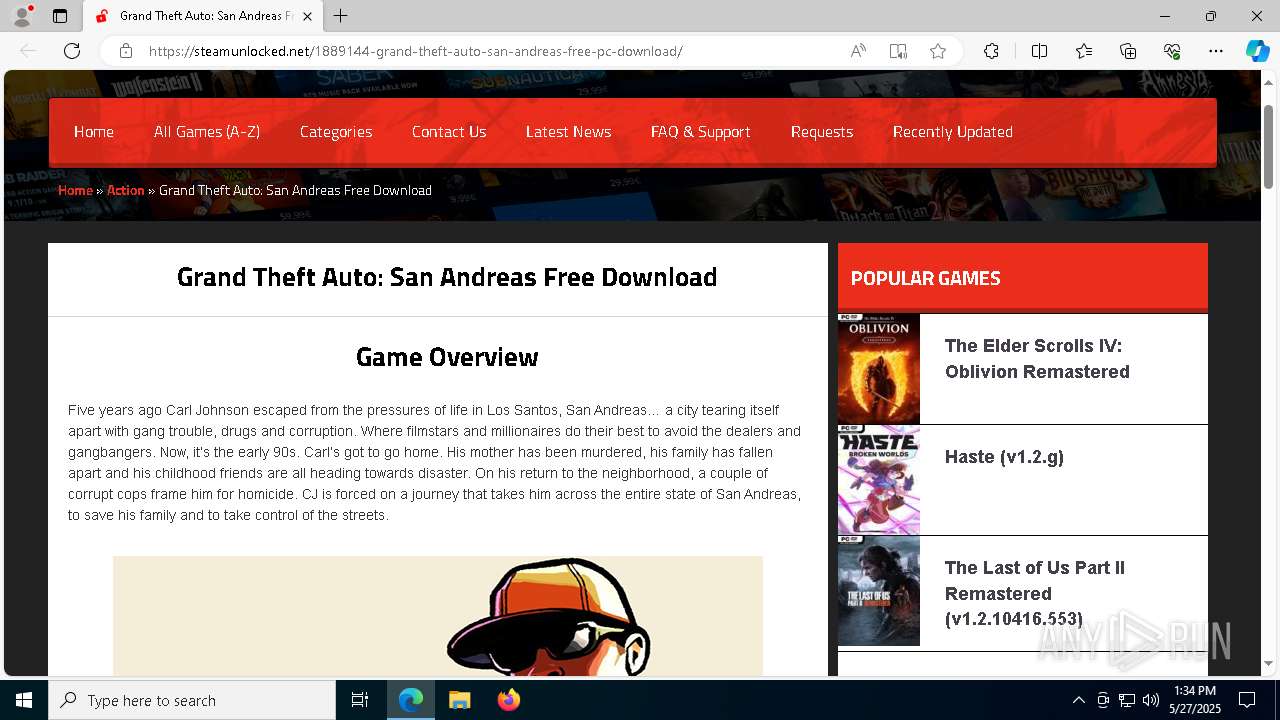1280x720 pixels.
Task: Add this page to favorites
Action: (938, 51)
